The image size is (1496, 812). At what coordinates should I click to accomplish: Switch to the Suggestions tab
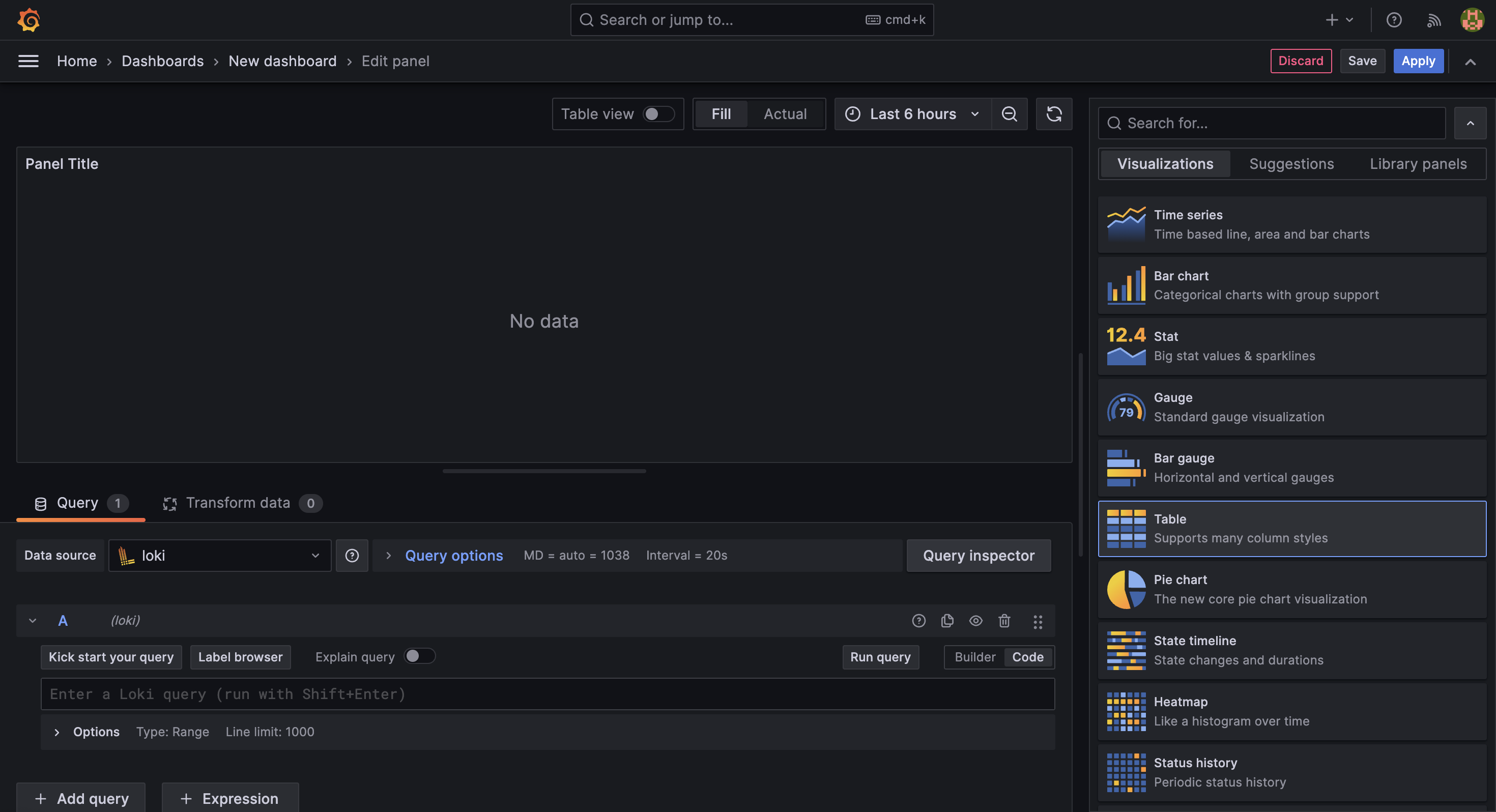point(1291,164)
